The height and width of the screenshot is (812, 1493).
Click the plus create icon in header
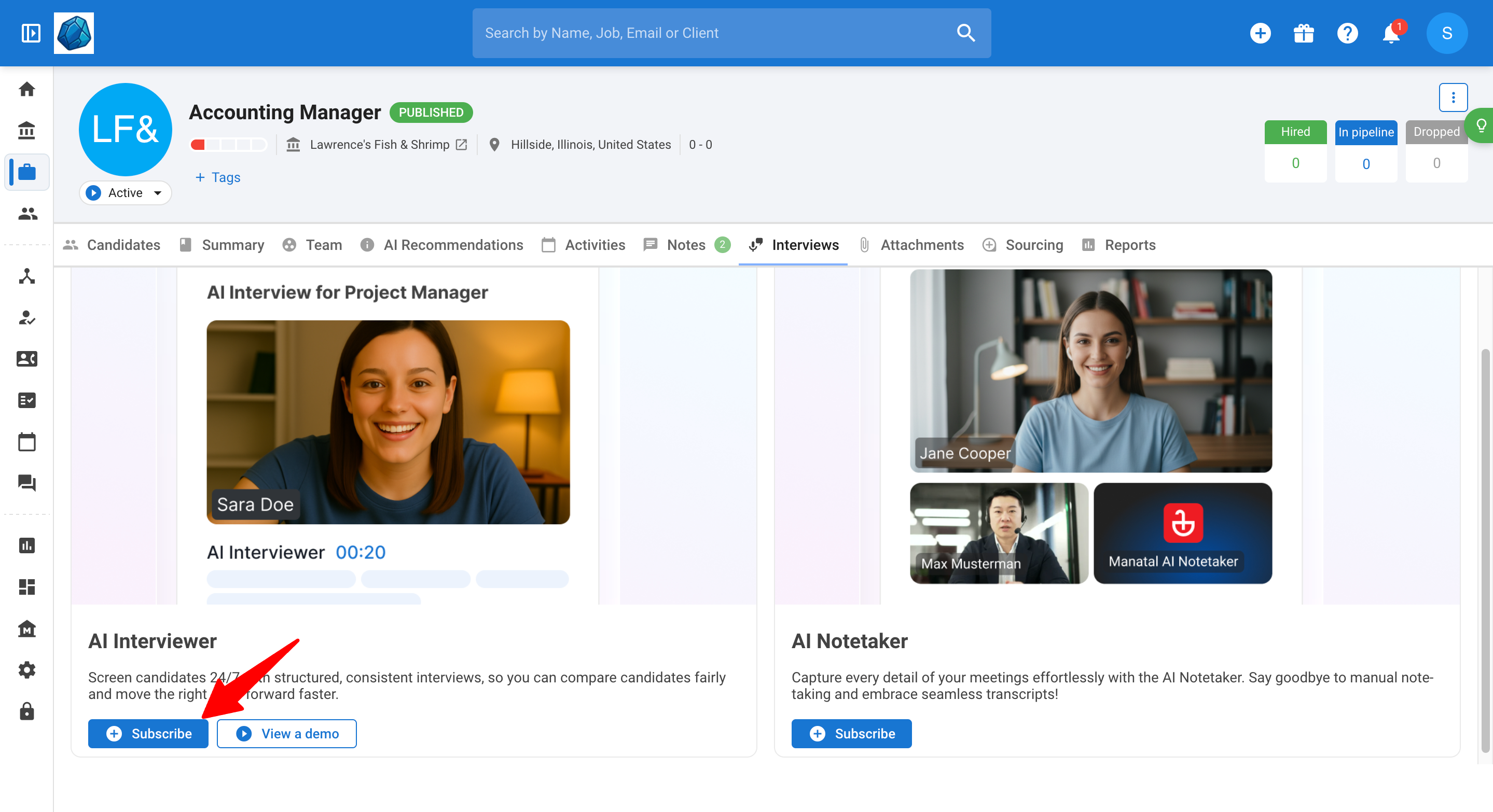click(1260, 33)
